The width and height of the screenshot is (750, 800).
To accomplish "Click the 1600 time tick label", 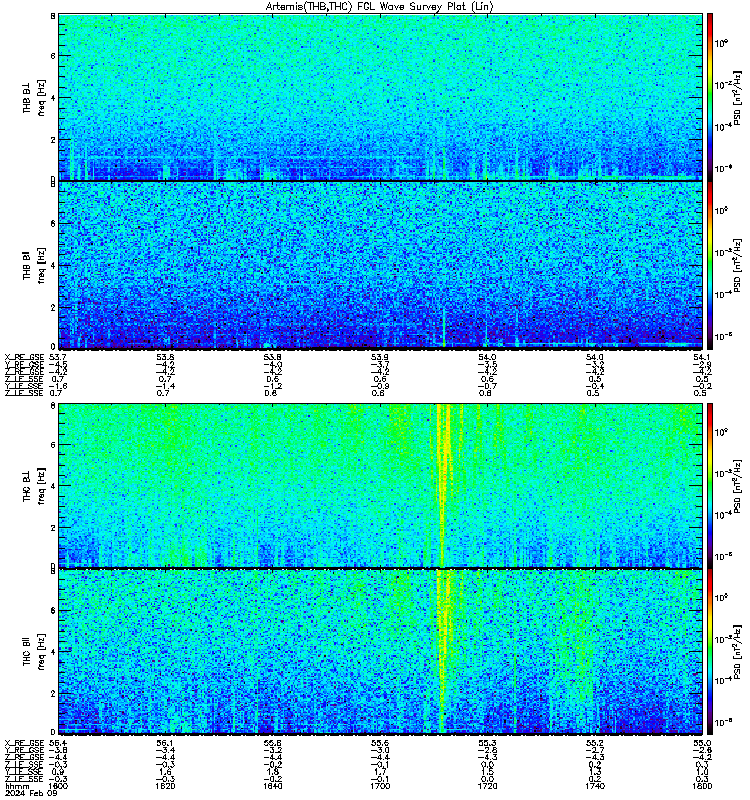I will (x=58, y=786).
